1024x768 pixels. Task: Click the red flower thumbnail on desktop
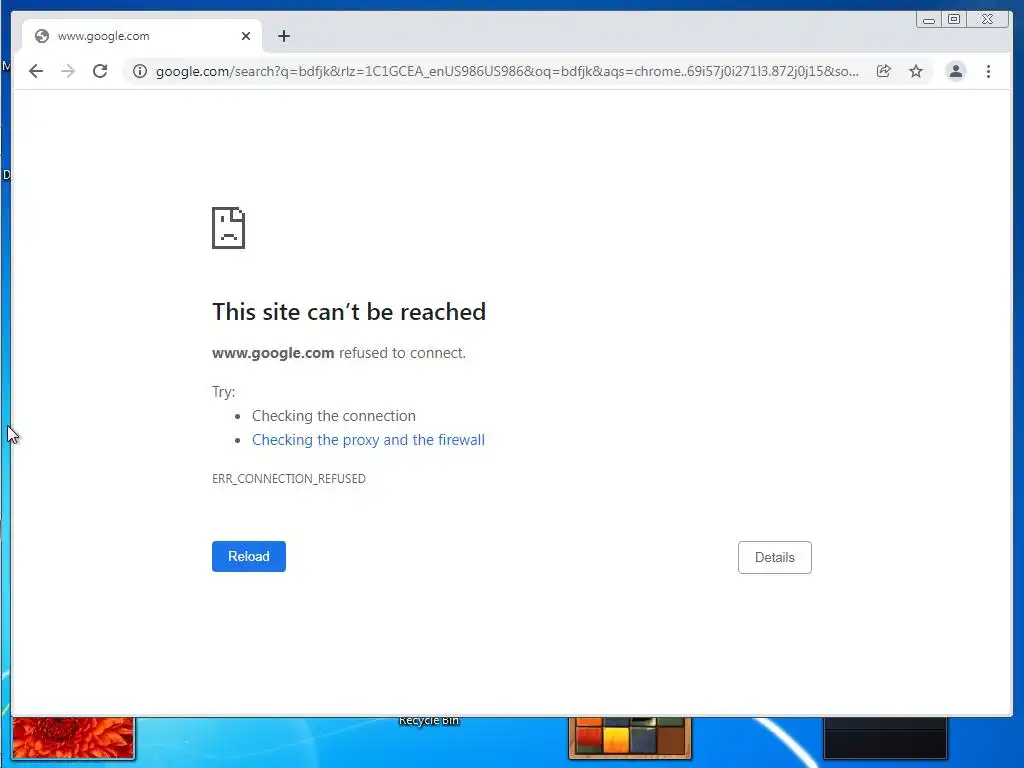click(73, 738)
